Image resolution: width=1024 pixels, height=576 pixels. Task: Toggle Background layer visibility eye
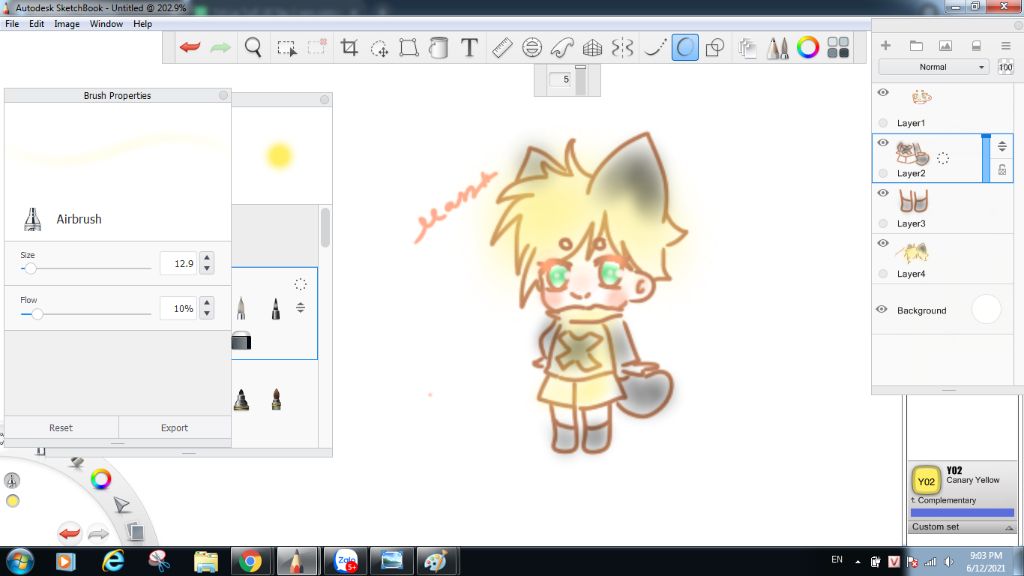(x=882, y=310)
